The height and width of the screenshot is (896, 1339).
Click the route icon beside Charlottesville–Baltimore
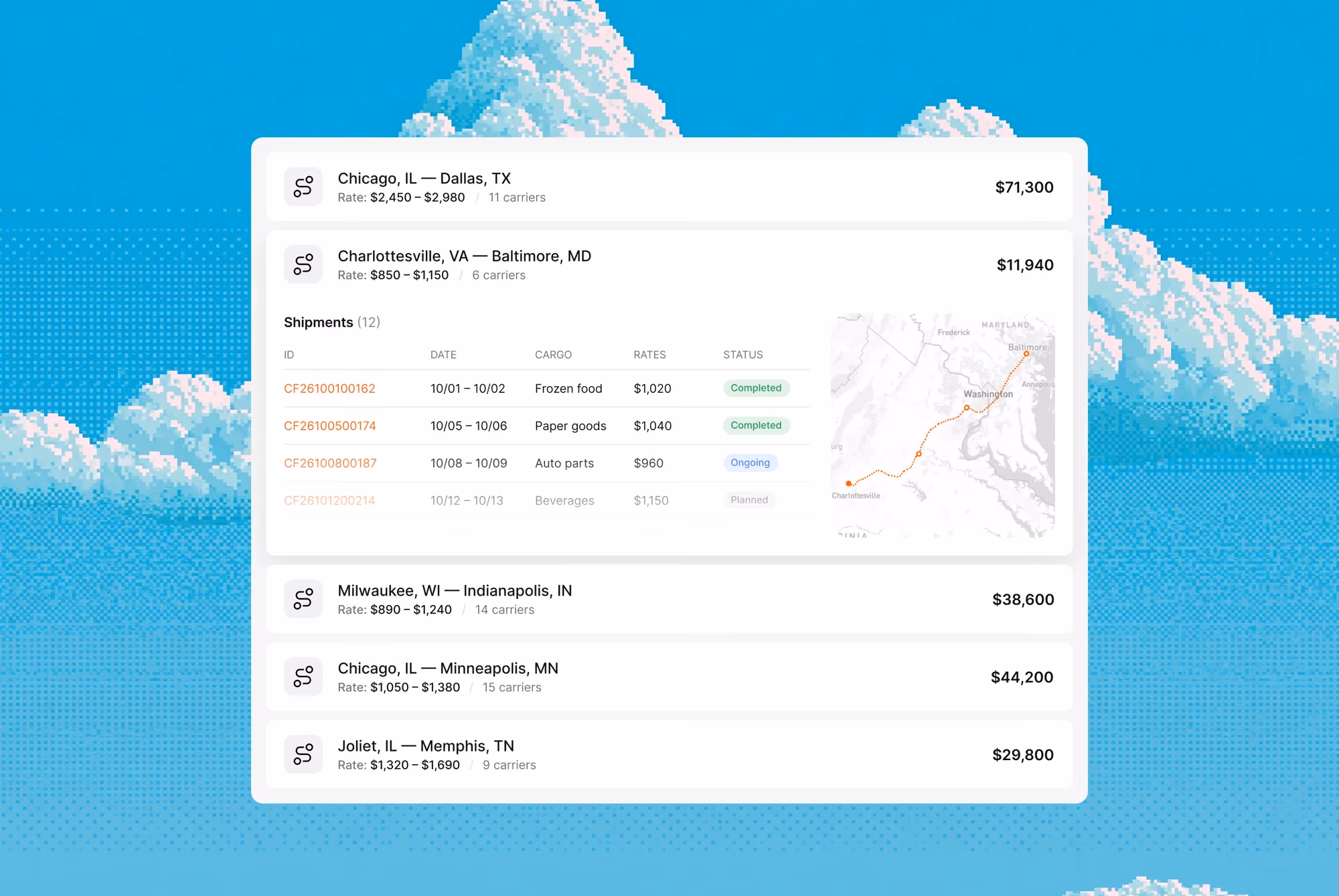tap(303, 264)
